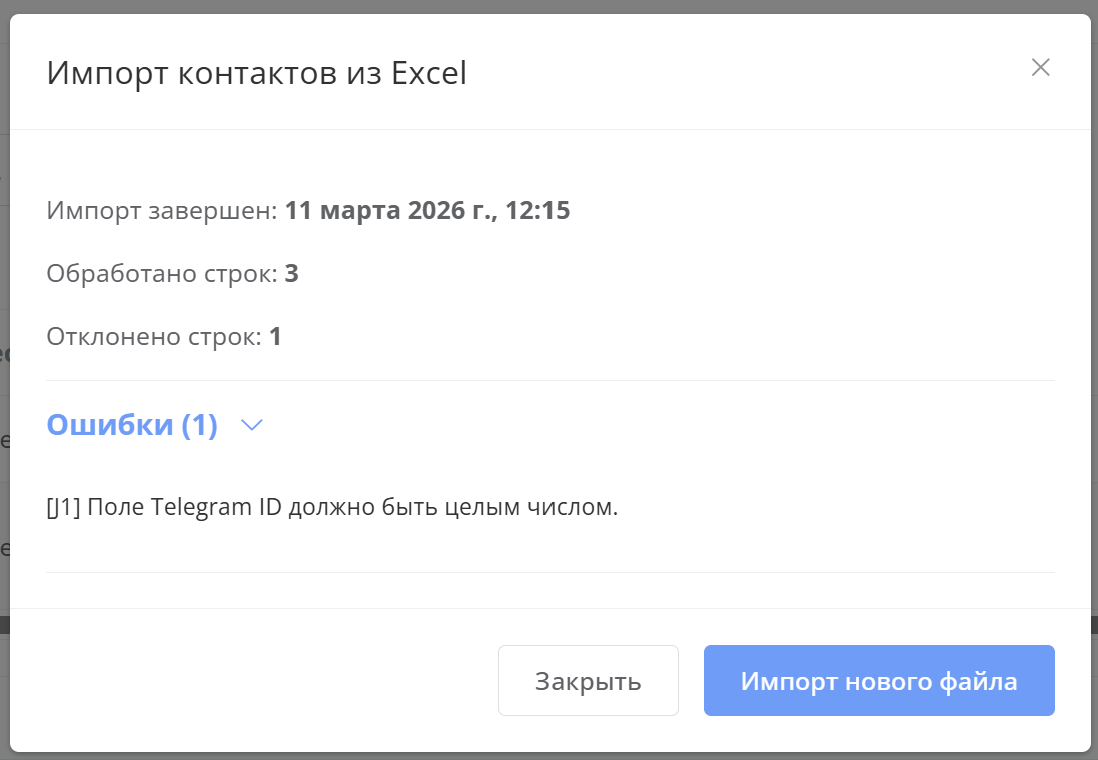Click the dimmed backdrop above the dialog
1098x760 pixels.
coord(549,6)
